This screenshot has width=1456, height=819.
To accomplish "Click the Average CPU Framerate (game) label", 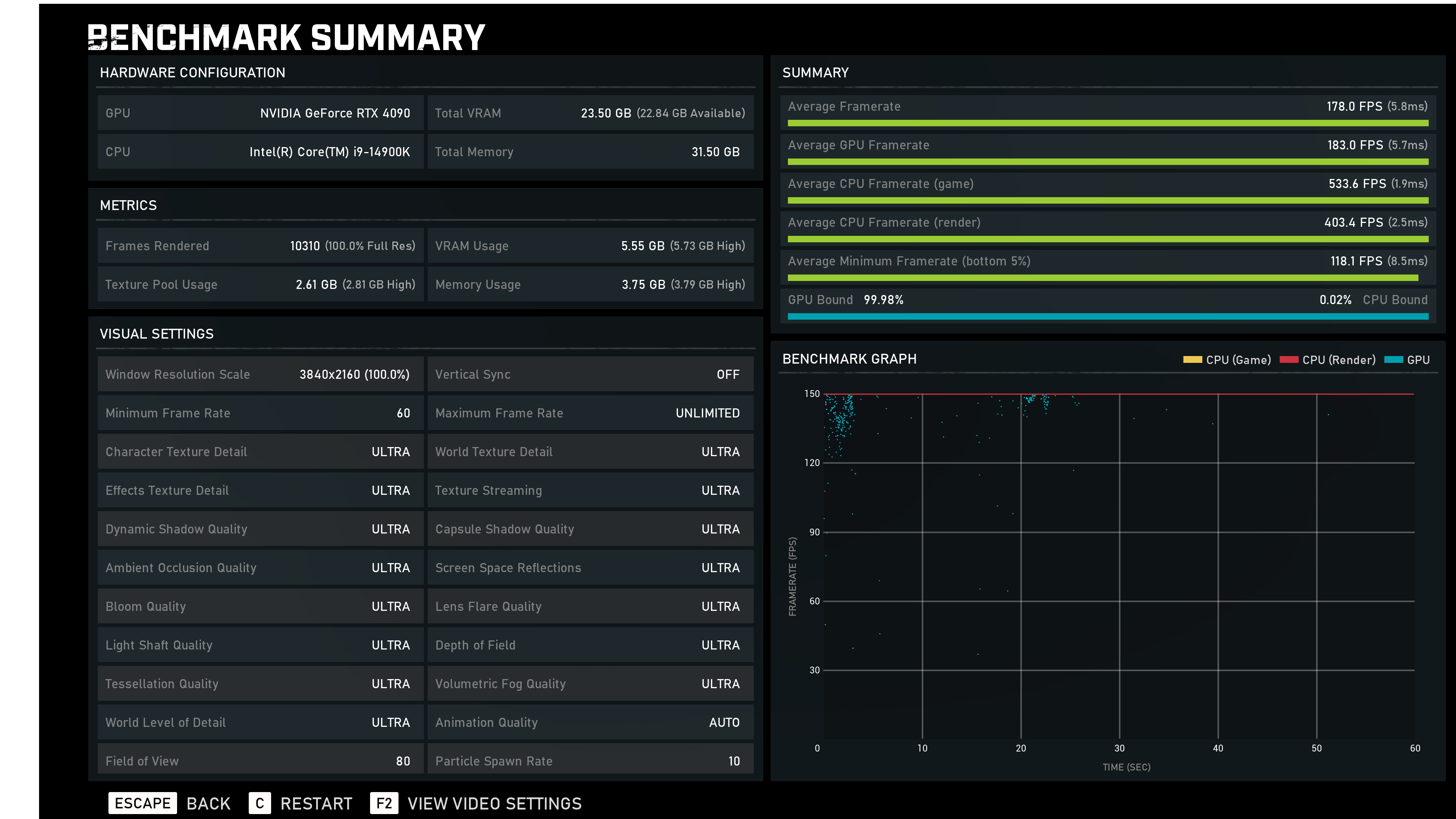I will [x=880, y=184].
